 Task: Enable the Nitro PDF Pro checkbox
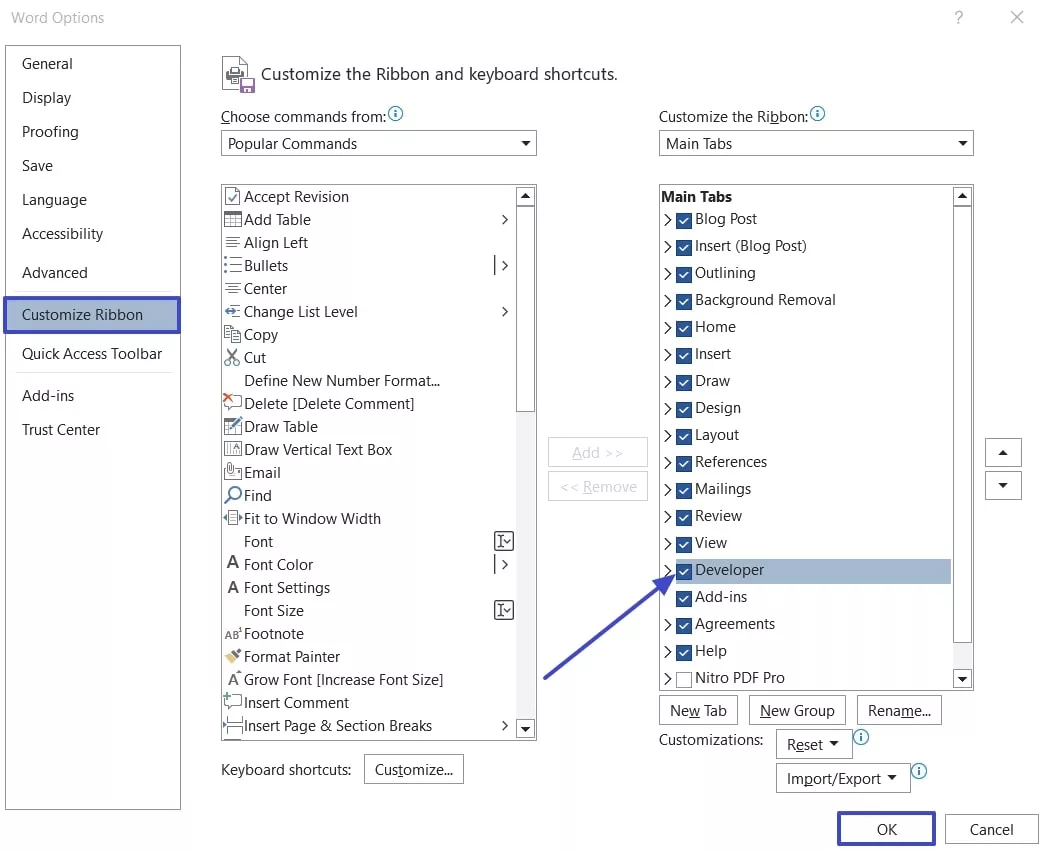point(684,679)
